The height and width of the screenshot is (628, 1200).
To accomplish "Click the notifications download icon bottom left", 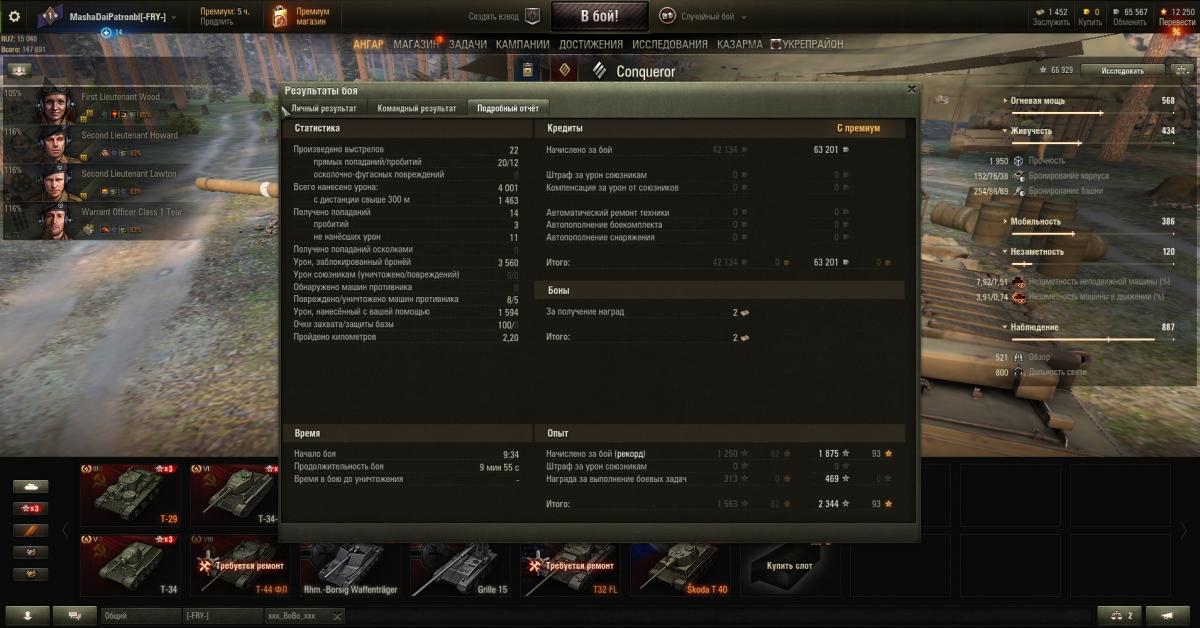I will pos(27,615).
